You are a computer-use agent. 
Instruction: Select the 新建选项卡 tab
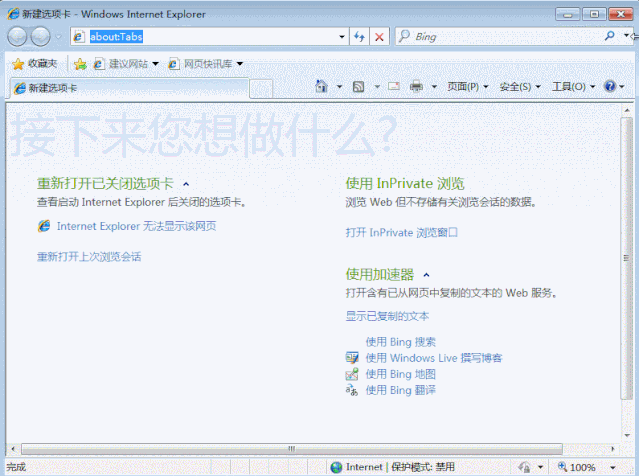tap(129, 88)
